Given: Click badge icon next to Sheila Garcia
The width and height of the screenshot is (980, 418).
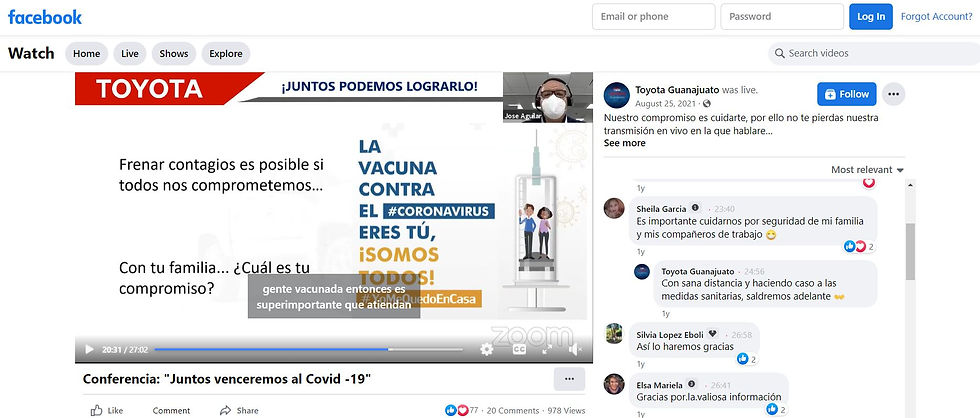Looking at the screenshot, I should pyautogui.click(x=695, y=208).
